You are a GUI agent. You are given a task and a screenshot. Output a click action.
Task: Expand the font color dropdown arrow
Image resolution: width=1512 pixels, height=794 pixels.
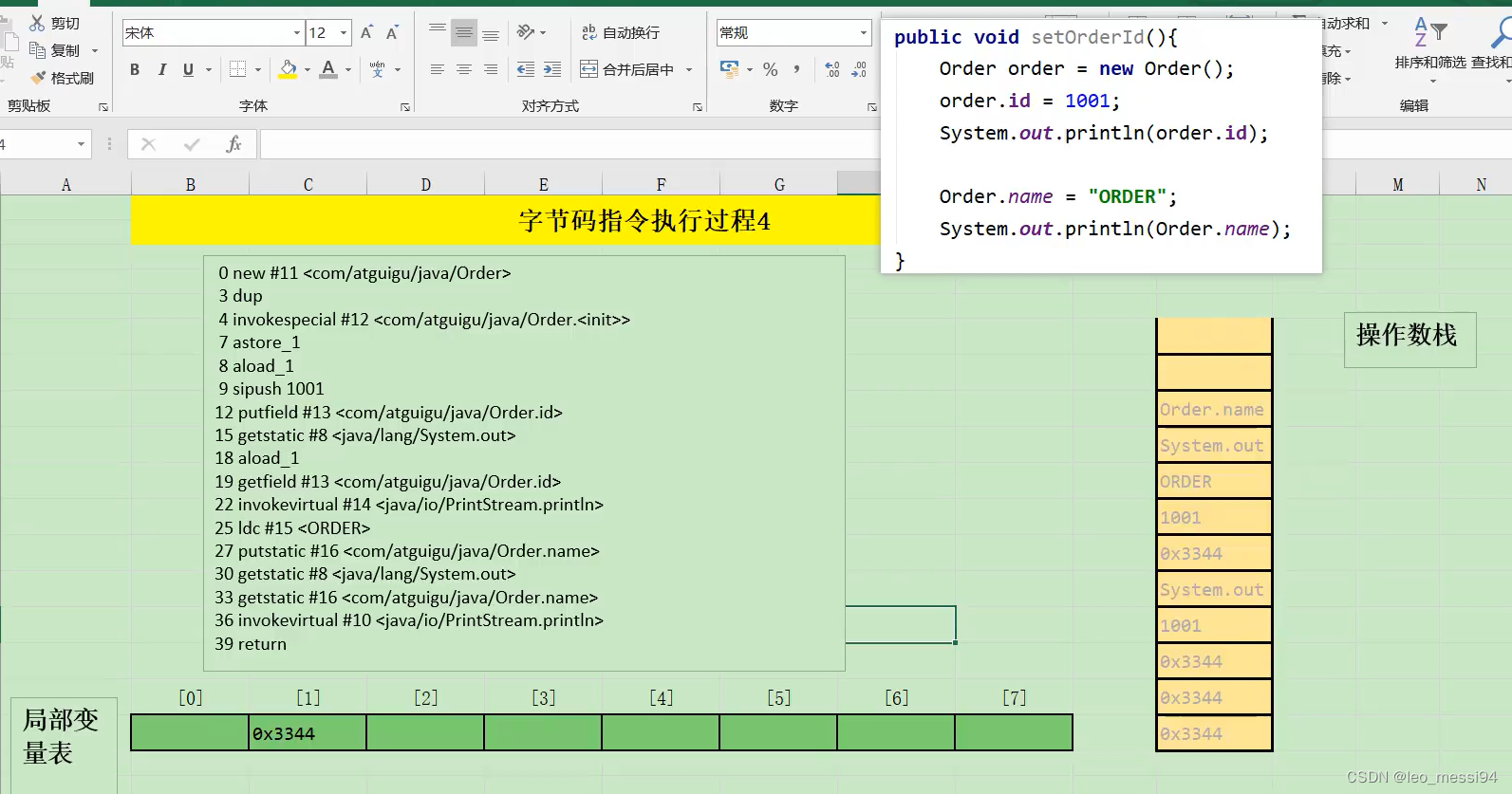coord(348,69)
